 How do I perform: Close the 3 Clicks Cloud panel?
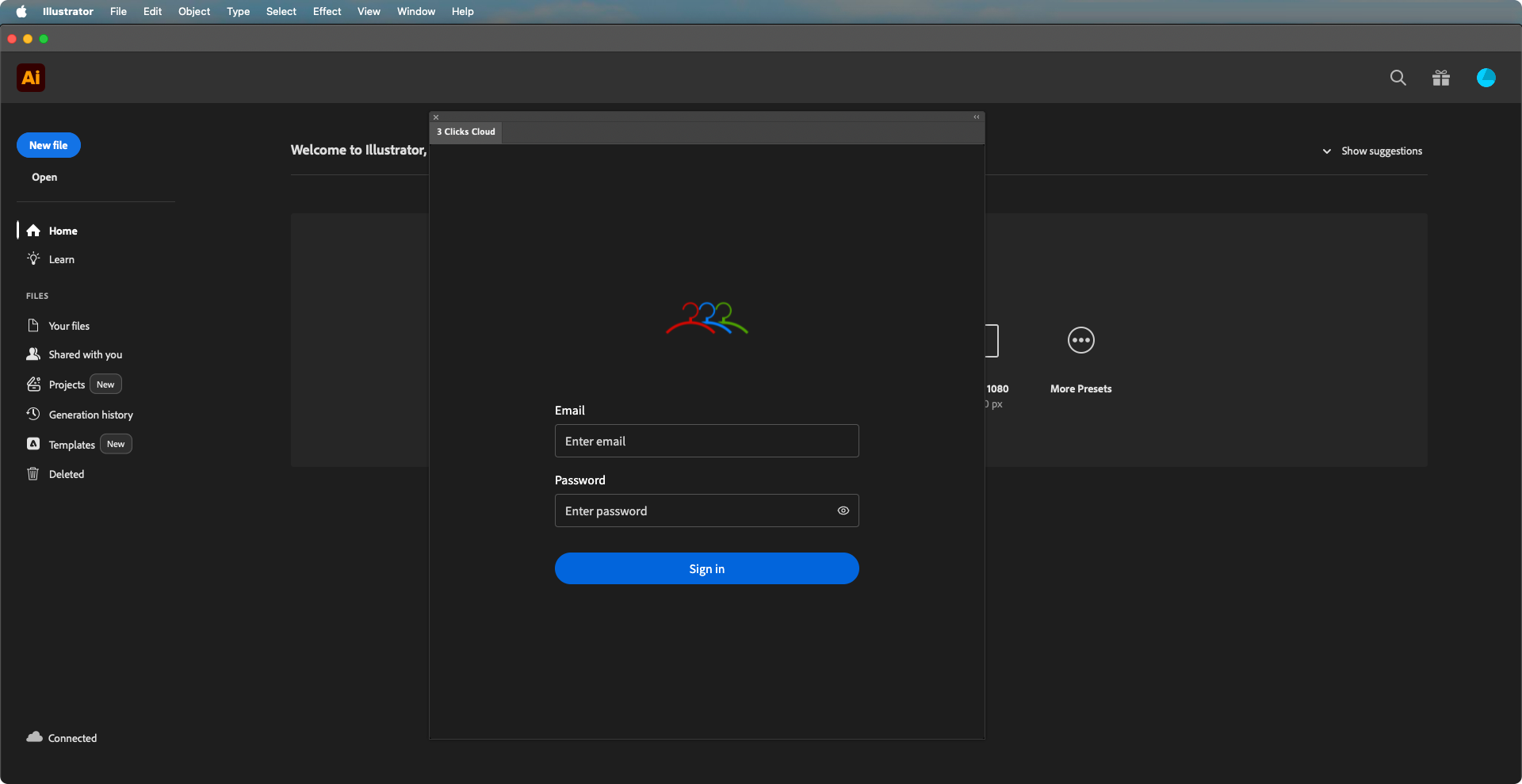436,117
